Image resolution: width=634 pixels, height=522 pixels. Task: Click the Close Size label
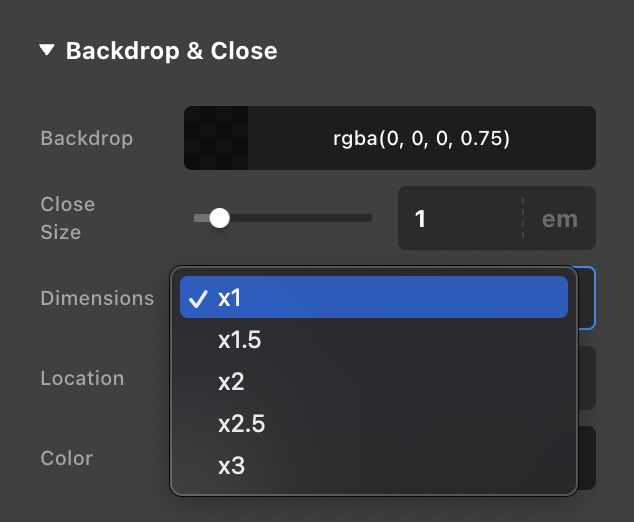[68, 218]
